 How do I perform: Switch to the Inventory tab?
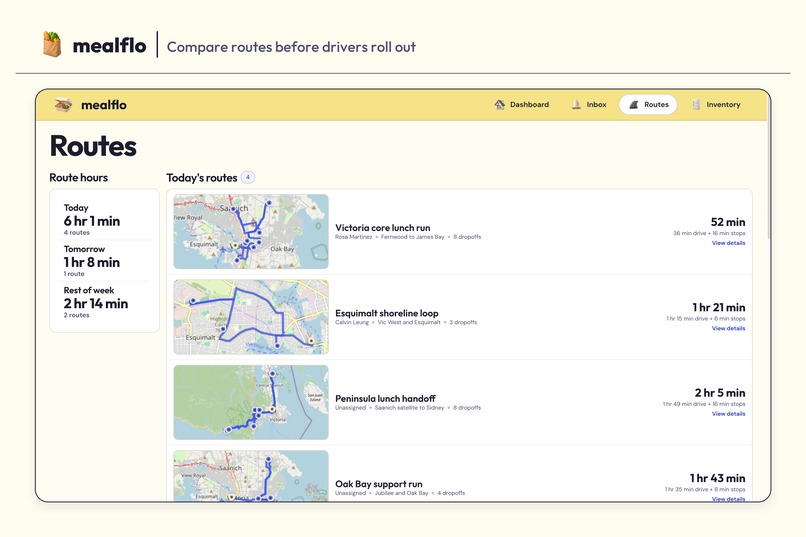click(716, 105)
